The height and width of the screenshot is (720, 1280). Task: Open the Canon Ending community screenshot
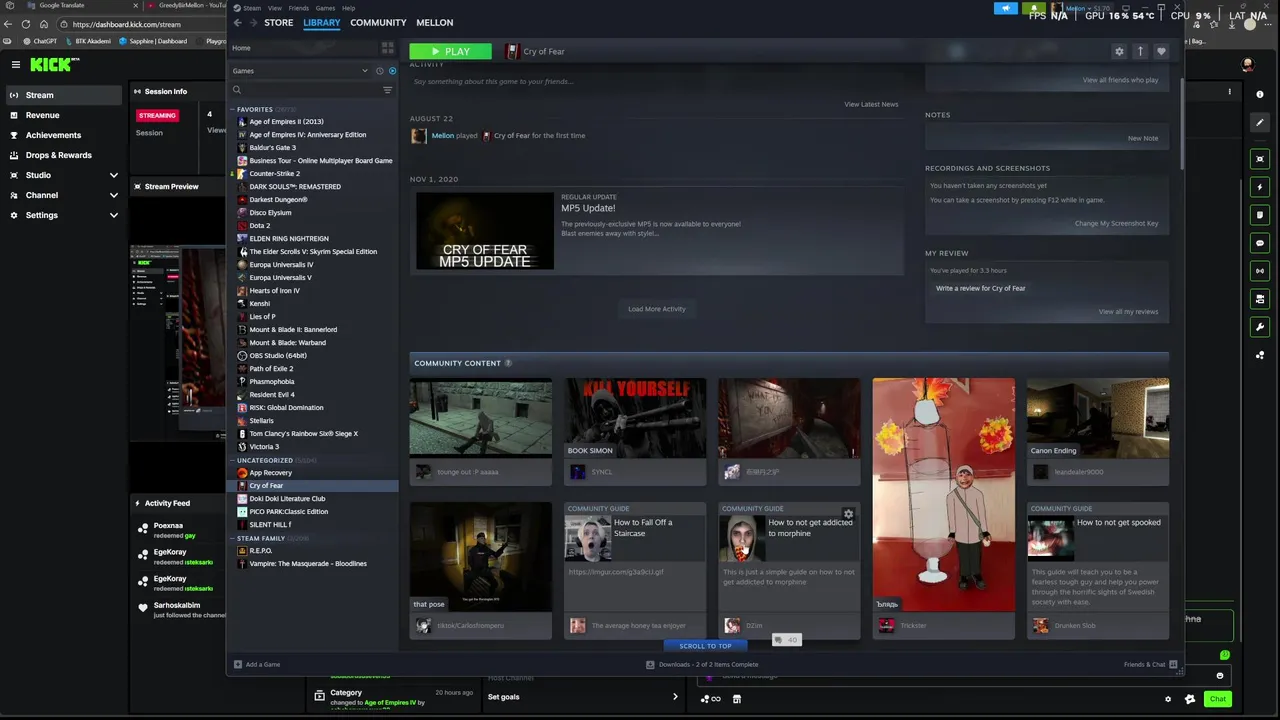(x=1098, y=418)
